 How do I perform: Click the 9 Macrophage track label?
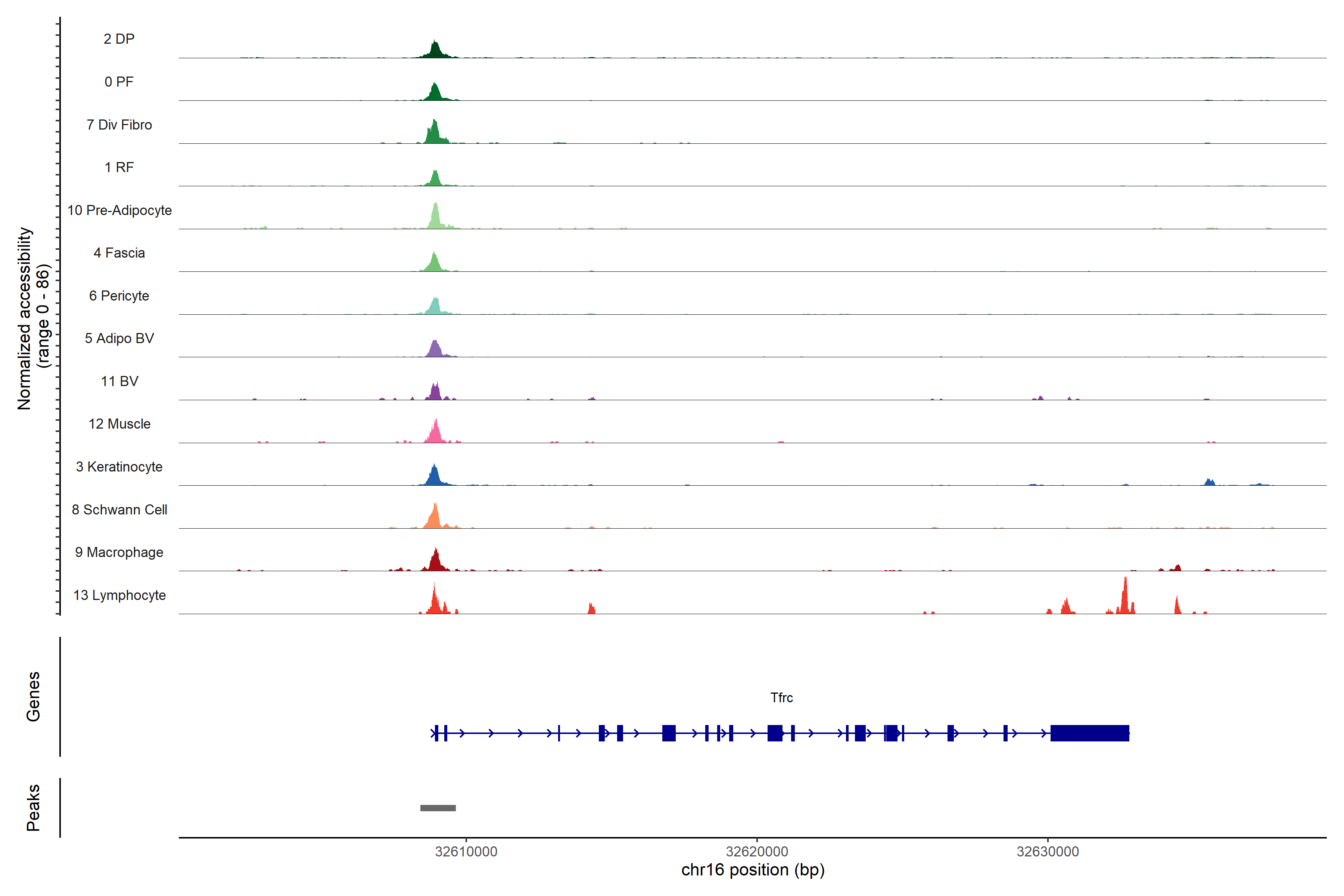click(x=119, y=552)
